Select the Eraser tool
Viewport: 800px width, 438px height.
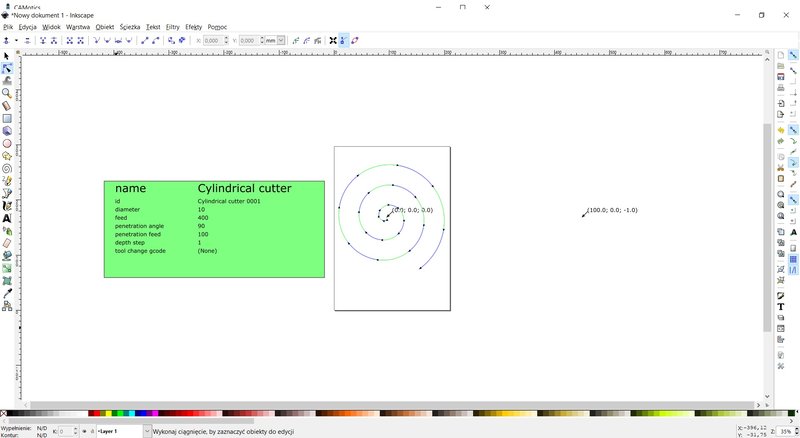click(x=7, y=243)
